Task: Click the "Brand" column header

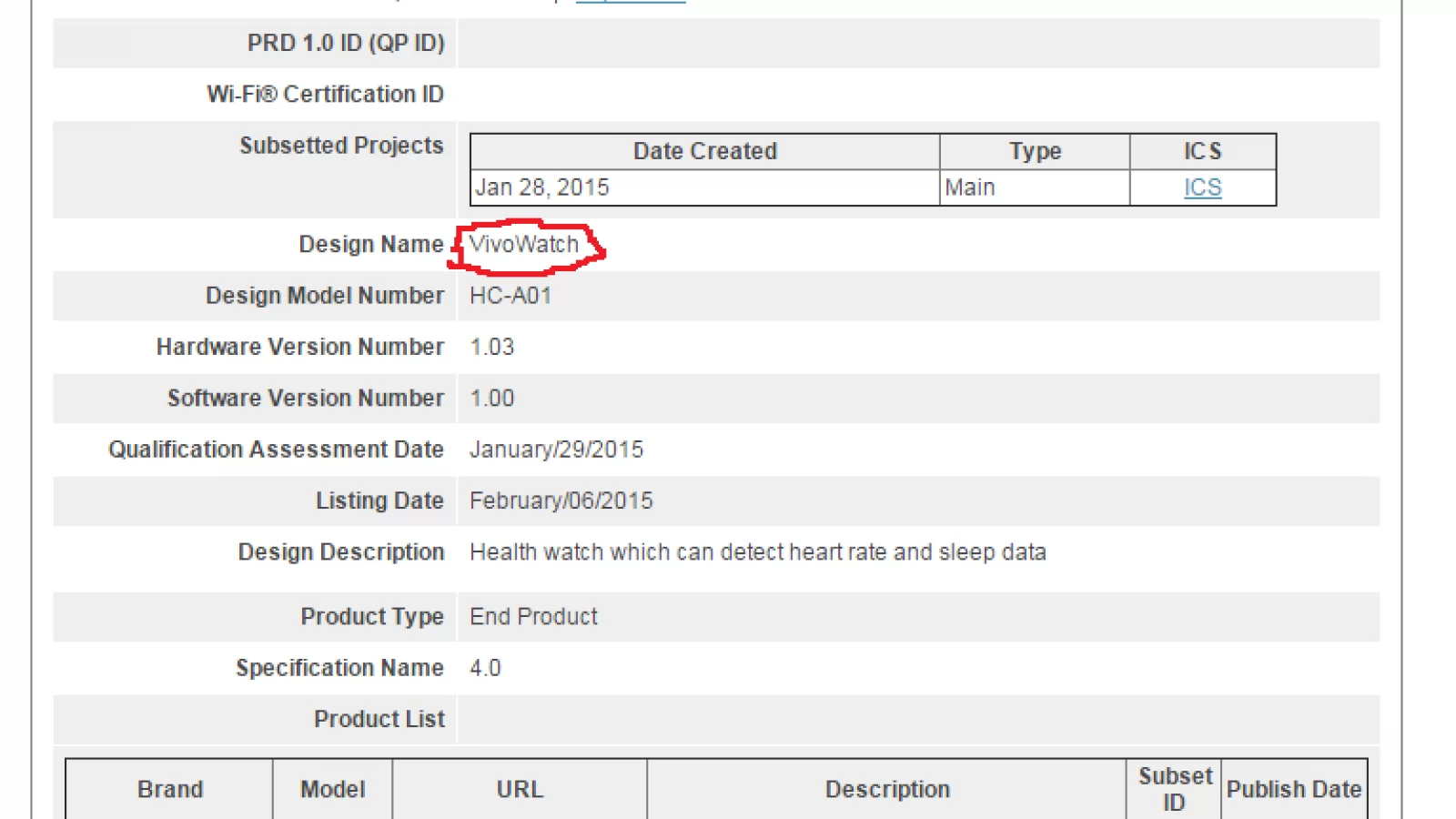Action: [x=170, y=789]
